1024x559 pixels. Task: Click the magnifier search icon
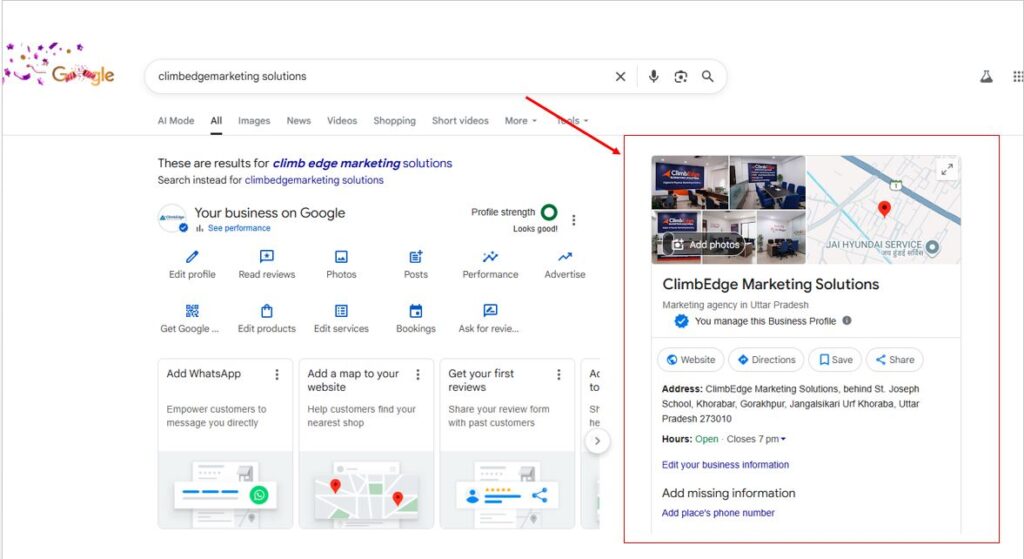coord(707,76)
